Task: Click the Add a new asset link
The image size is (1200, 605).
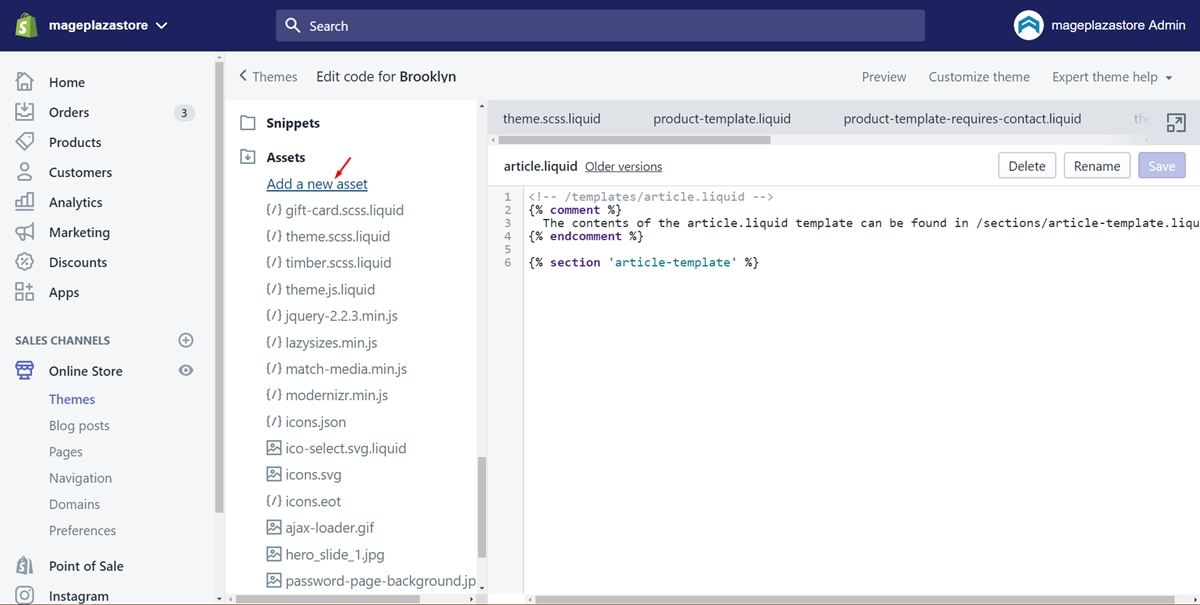Action: 317,184
